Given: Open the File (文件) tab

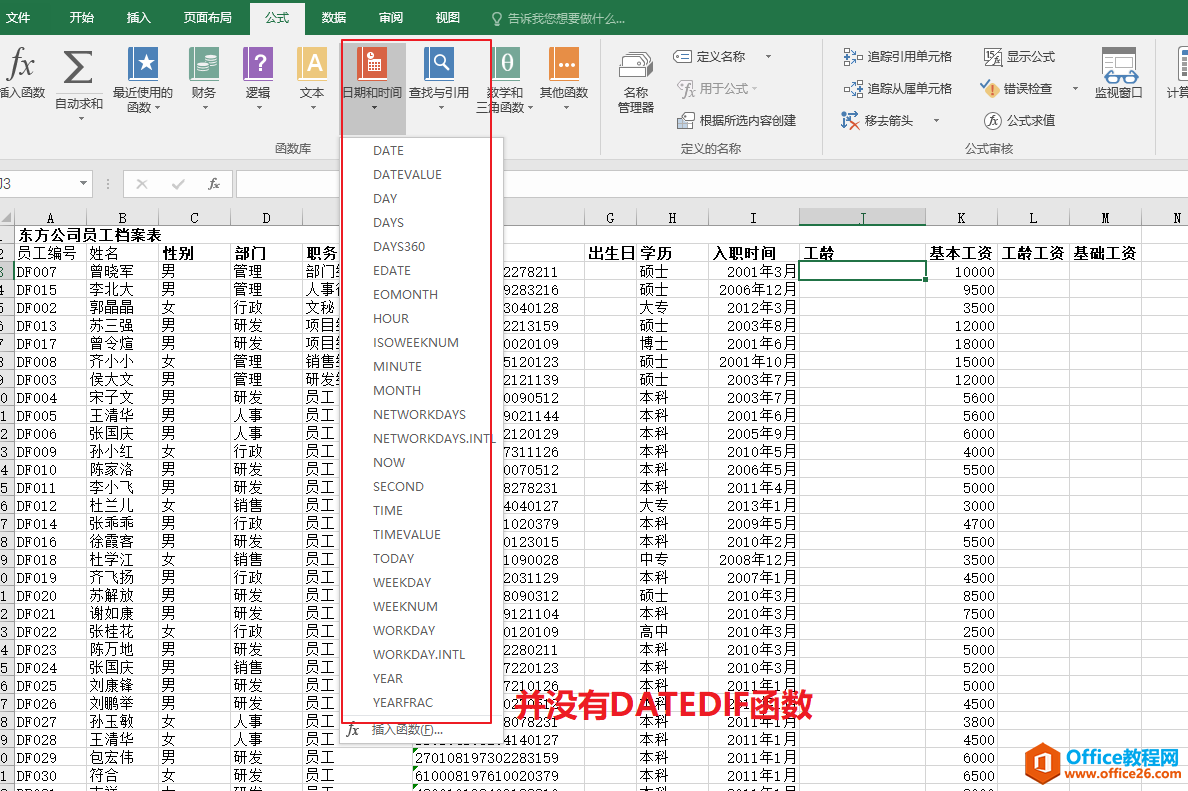Looking at the screenshot, I should pos(17,17).
